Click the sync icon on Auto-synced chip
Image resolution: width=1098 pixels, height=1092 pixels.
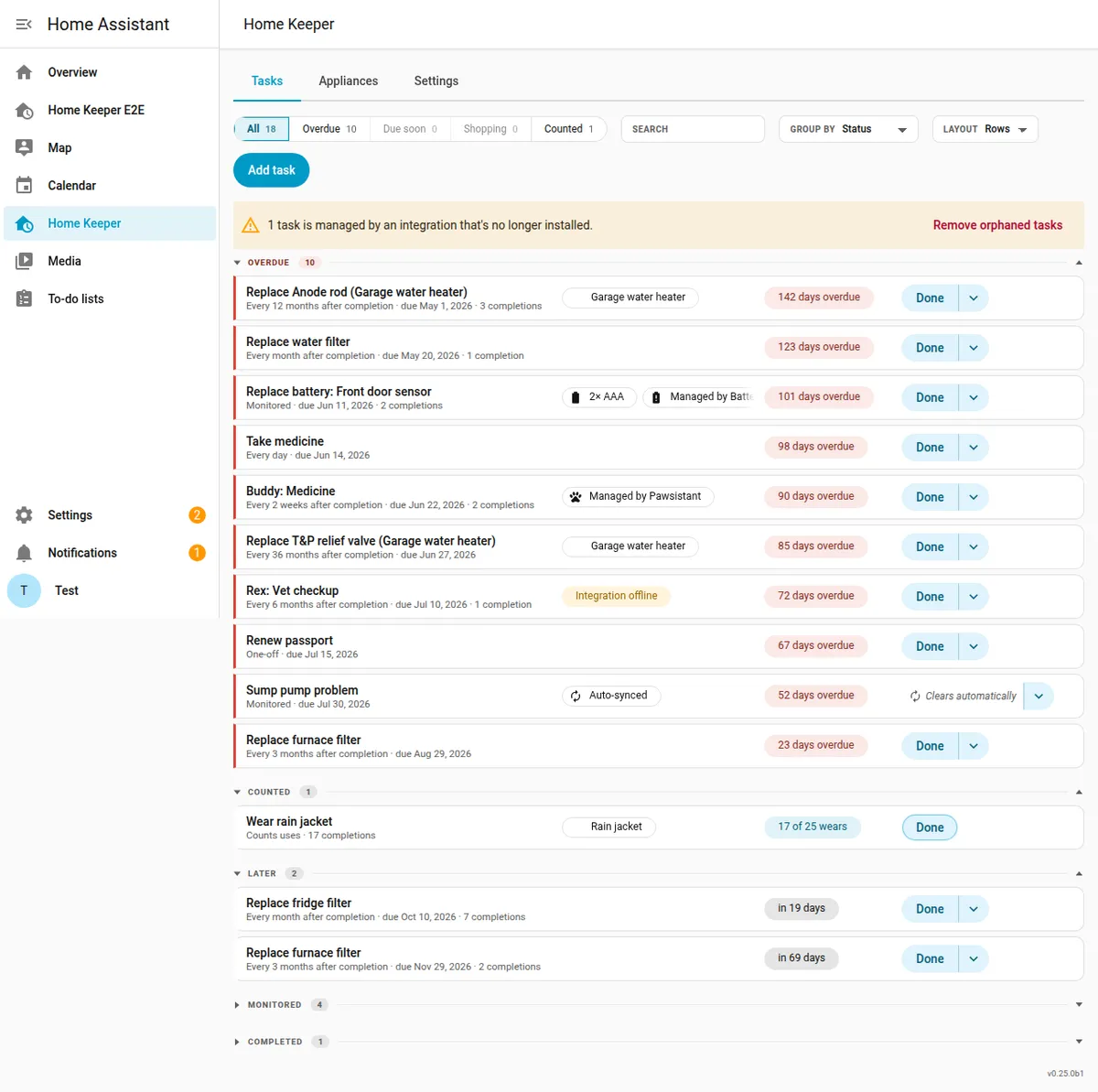[x=576, y=696]
